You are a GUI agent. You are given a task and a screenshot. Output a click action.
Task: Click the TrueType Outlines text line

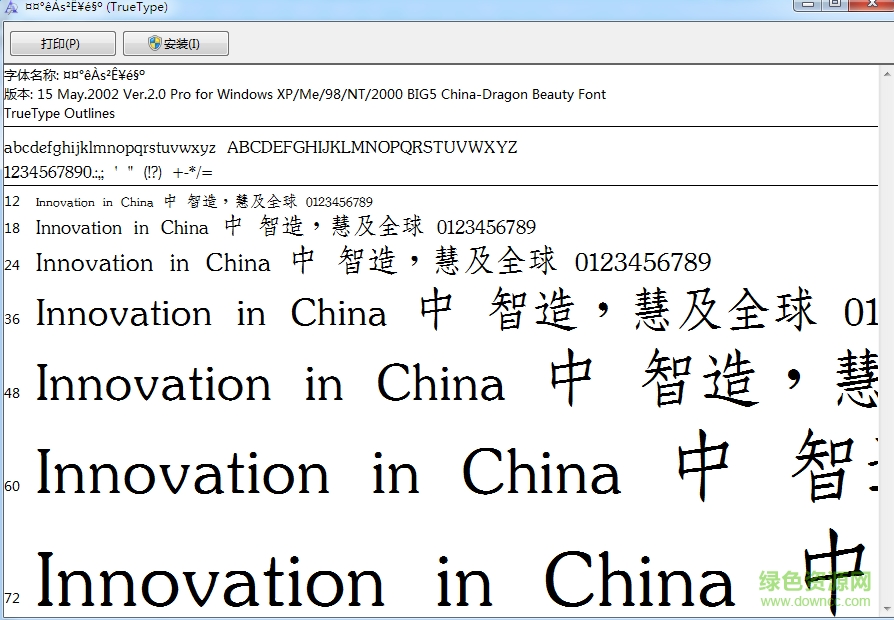point(59,113)
